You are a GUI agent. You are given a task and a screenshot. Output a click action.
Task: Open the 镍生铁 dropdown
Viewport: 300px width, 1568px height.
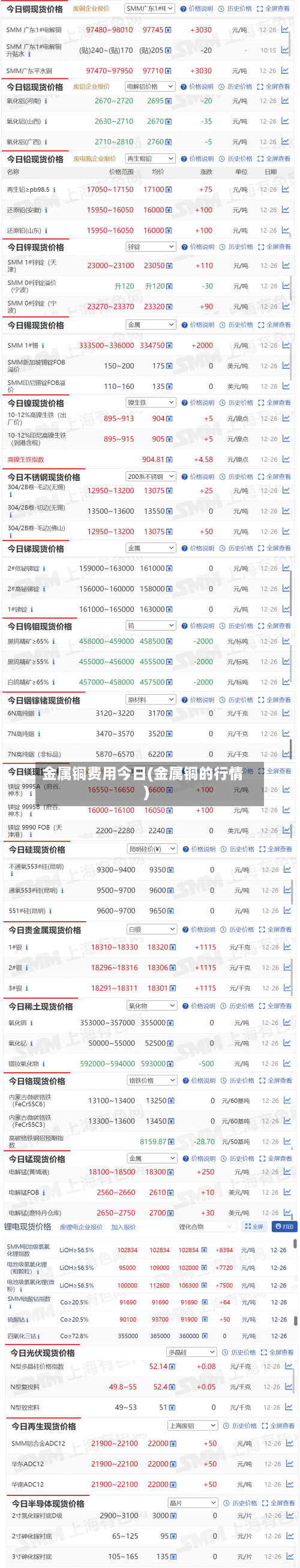coord(151,403)
